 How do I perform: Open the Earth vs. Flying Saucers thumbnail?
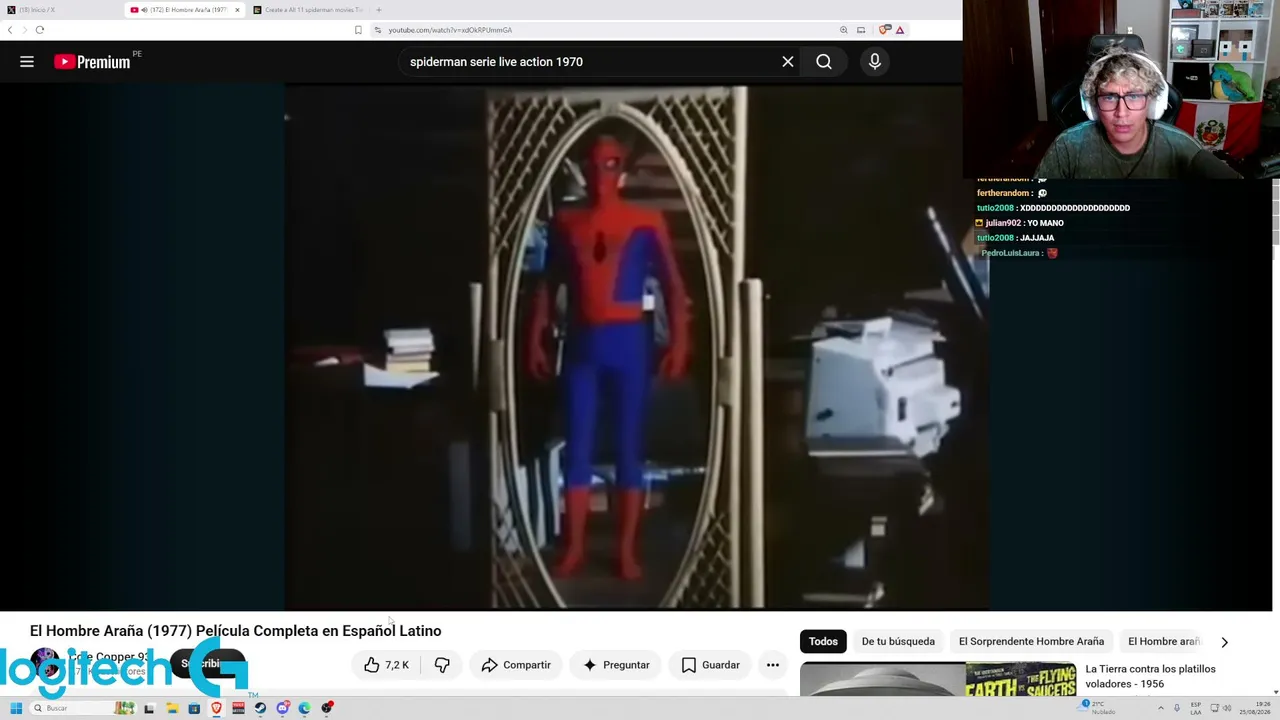pos(938,679)
